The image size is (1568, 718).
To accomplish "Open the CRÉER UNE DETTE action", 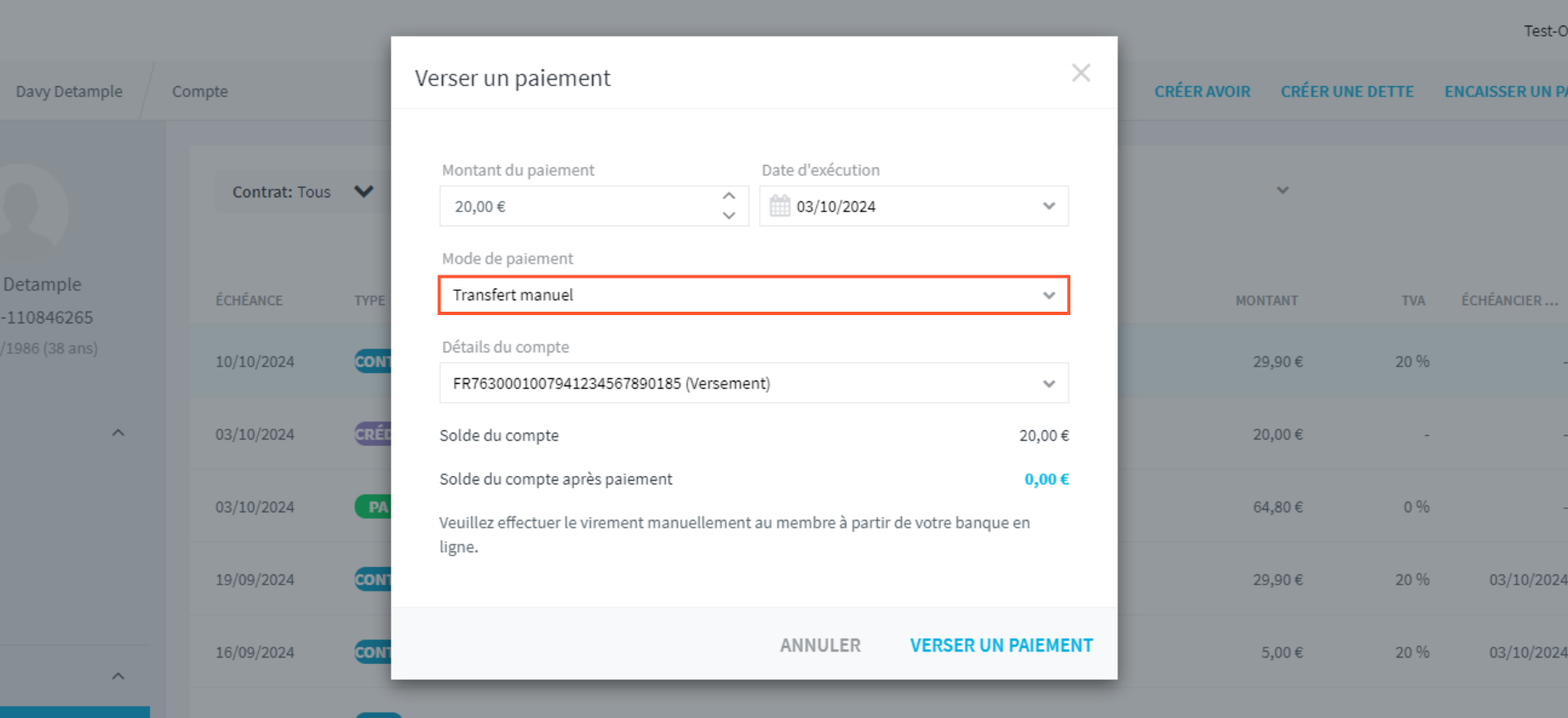I will (1346, 91).
